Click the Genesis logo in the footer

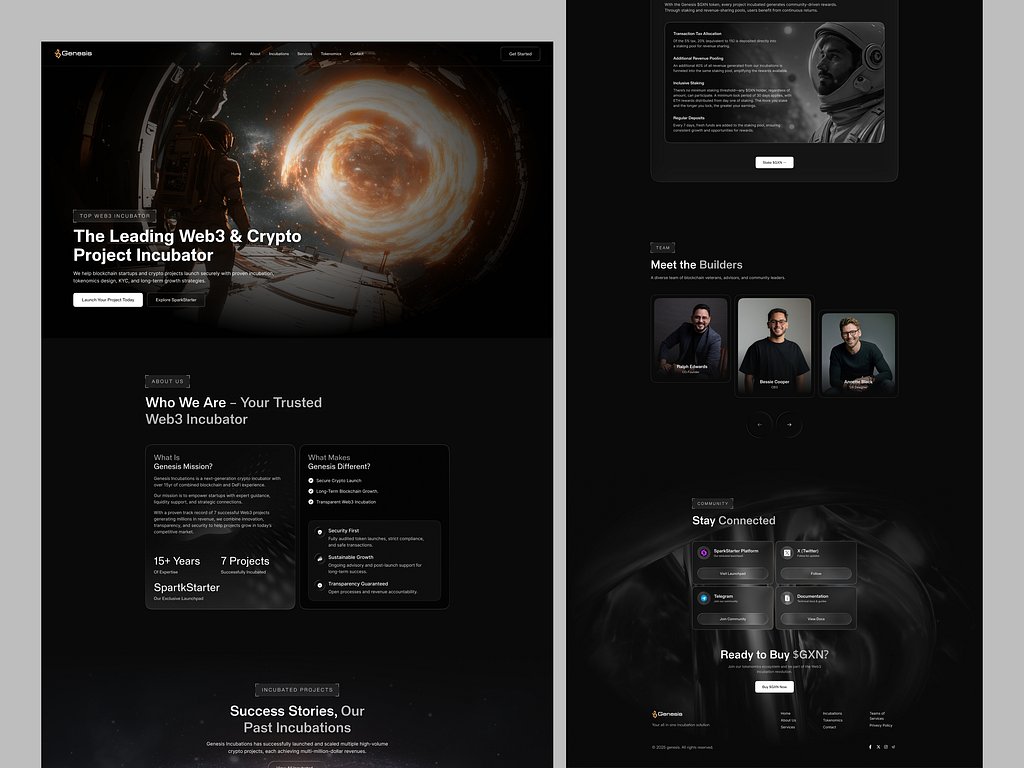(x=667, y=714)
